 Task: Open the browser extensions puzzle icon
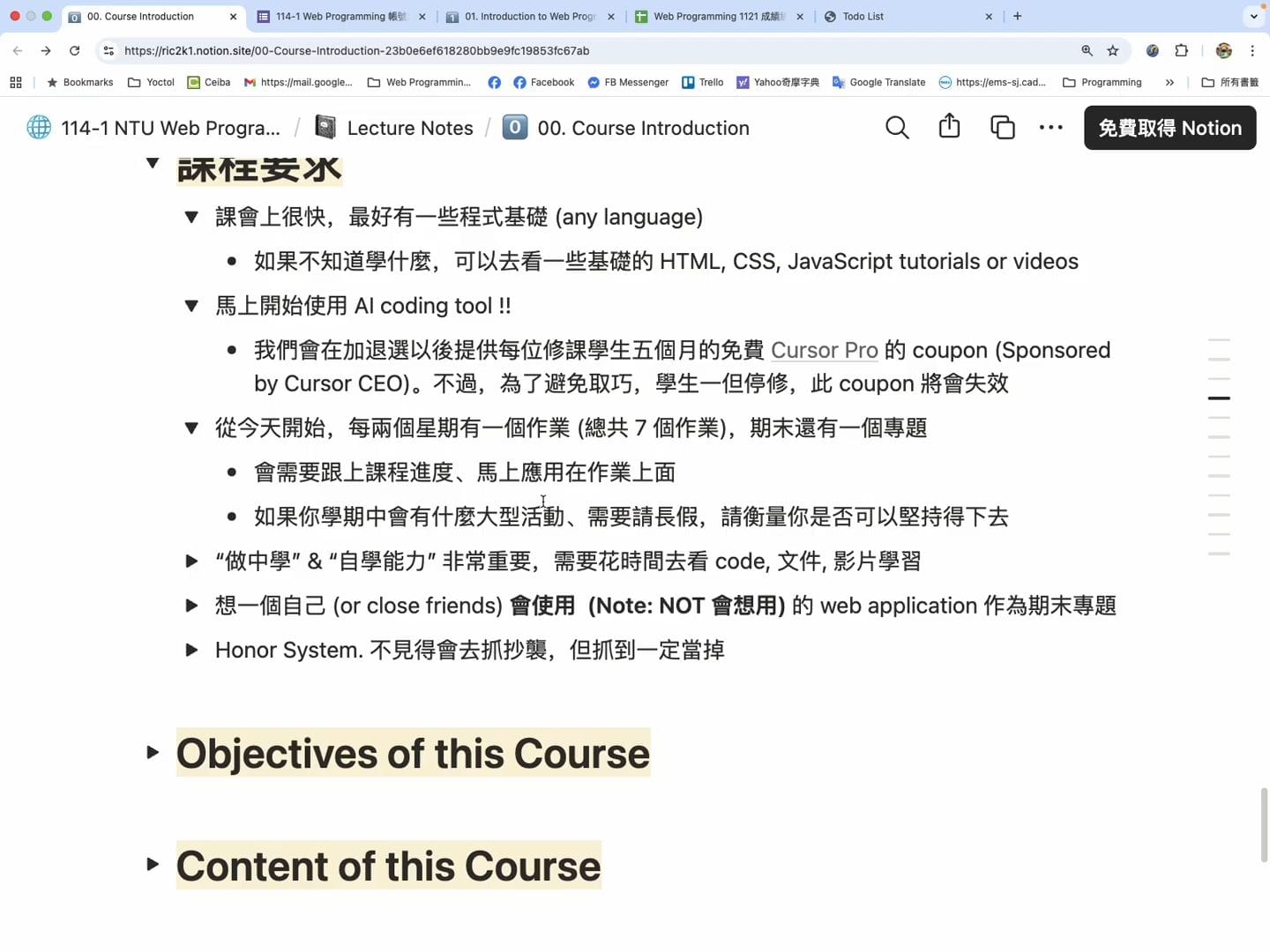1182,51
